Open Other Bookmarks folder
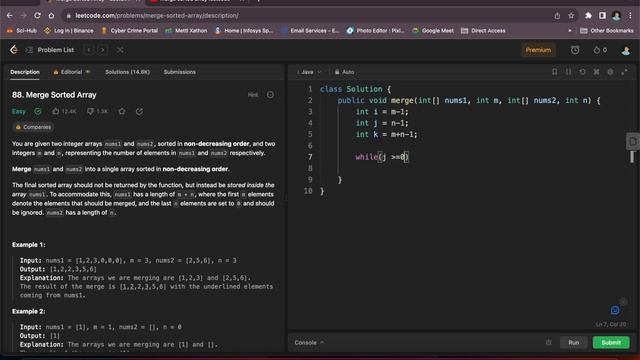This screenshot has width=640, height=360. point(607,31)
